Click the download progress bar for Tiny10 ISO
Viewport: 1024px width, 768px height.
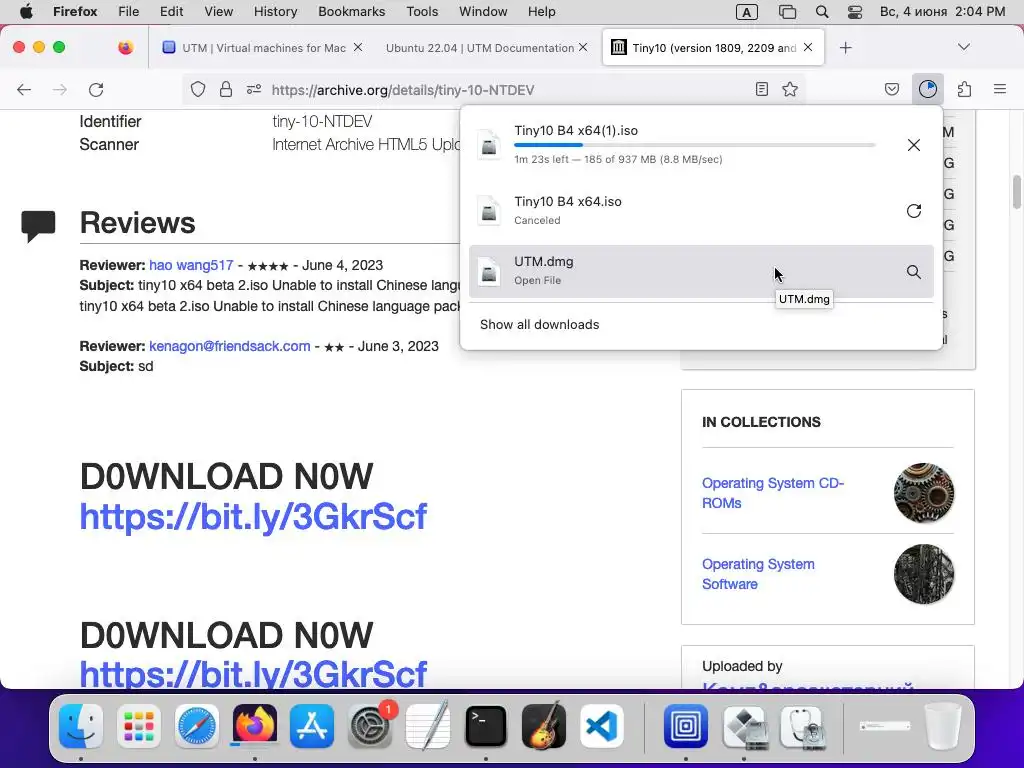pyautogui.click(x=694, y=145)
